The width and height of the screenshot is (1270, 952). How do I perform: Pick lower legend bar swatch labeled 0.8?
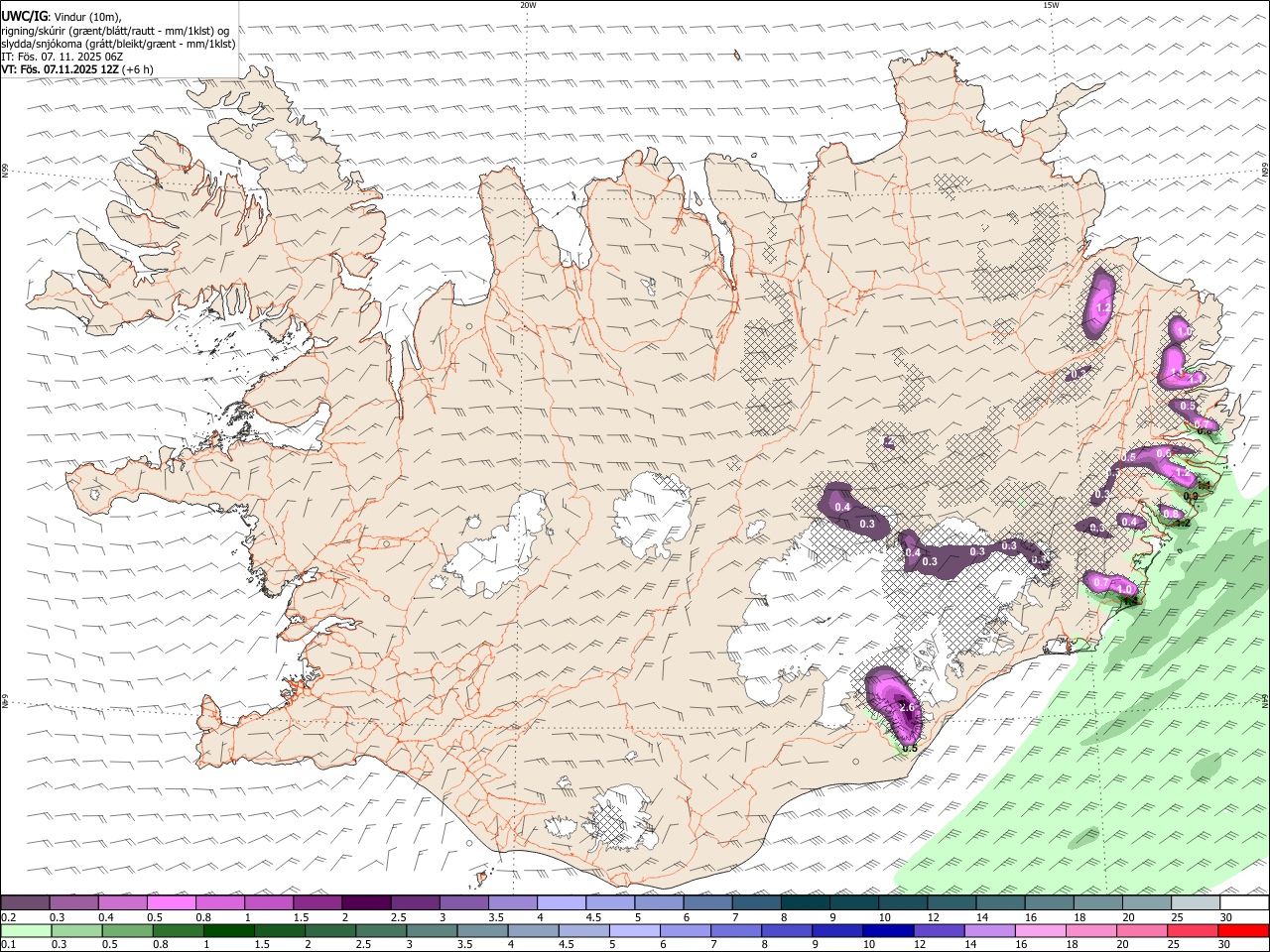(178, 931)
